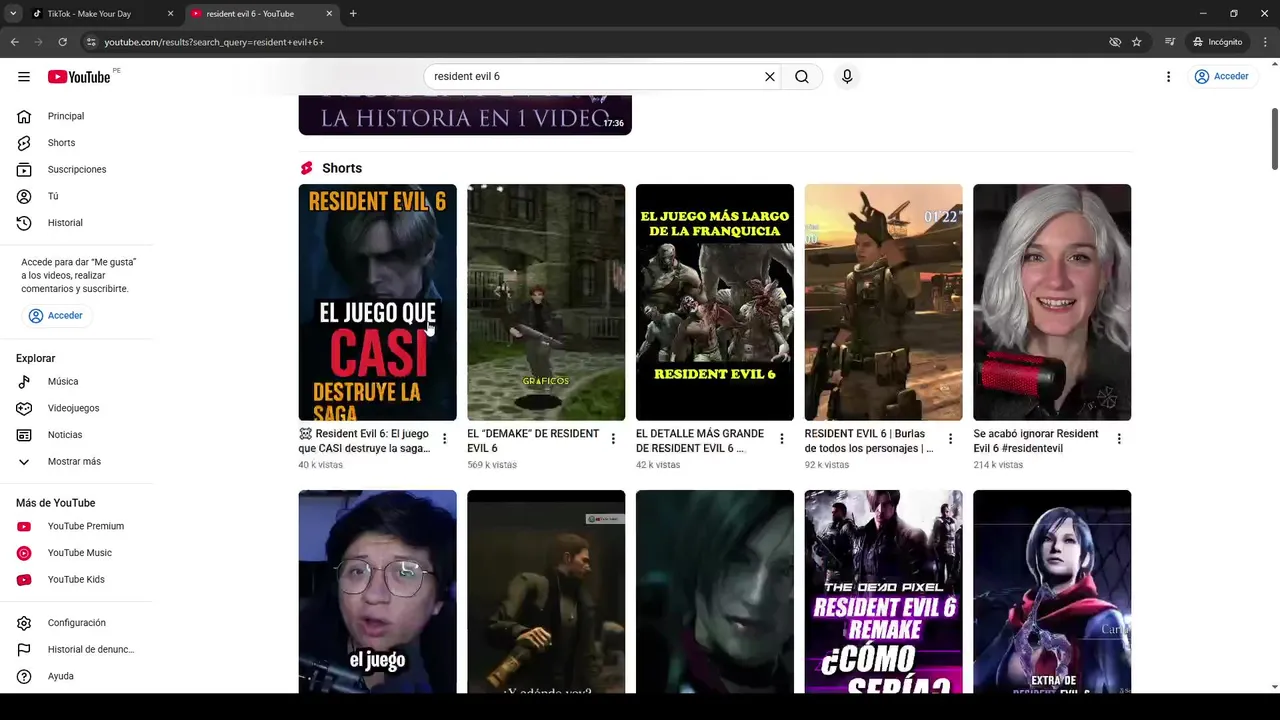Open YouTube Music link

tap(77, 553)
